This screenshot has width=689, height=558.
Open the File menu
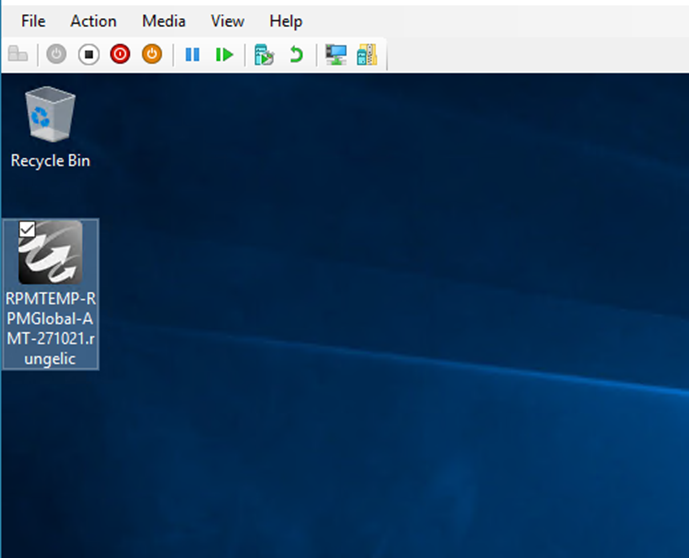point(33,21)
